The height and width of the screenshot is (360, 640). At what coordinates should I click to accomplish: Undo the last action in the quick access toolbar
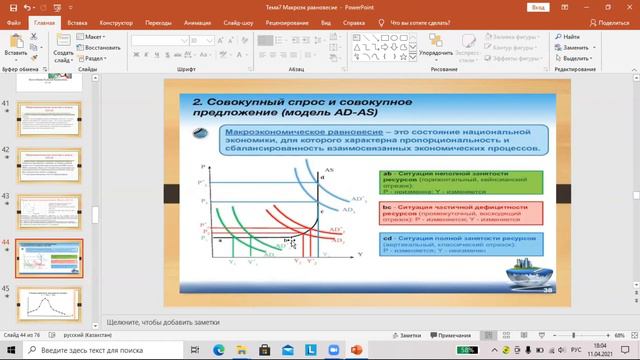[27, 7]
